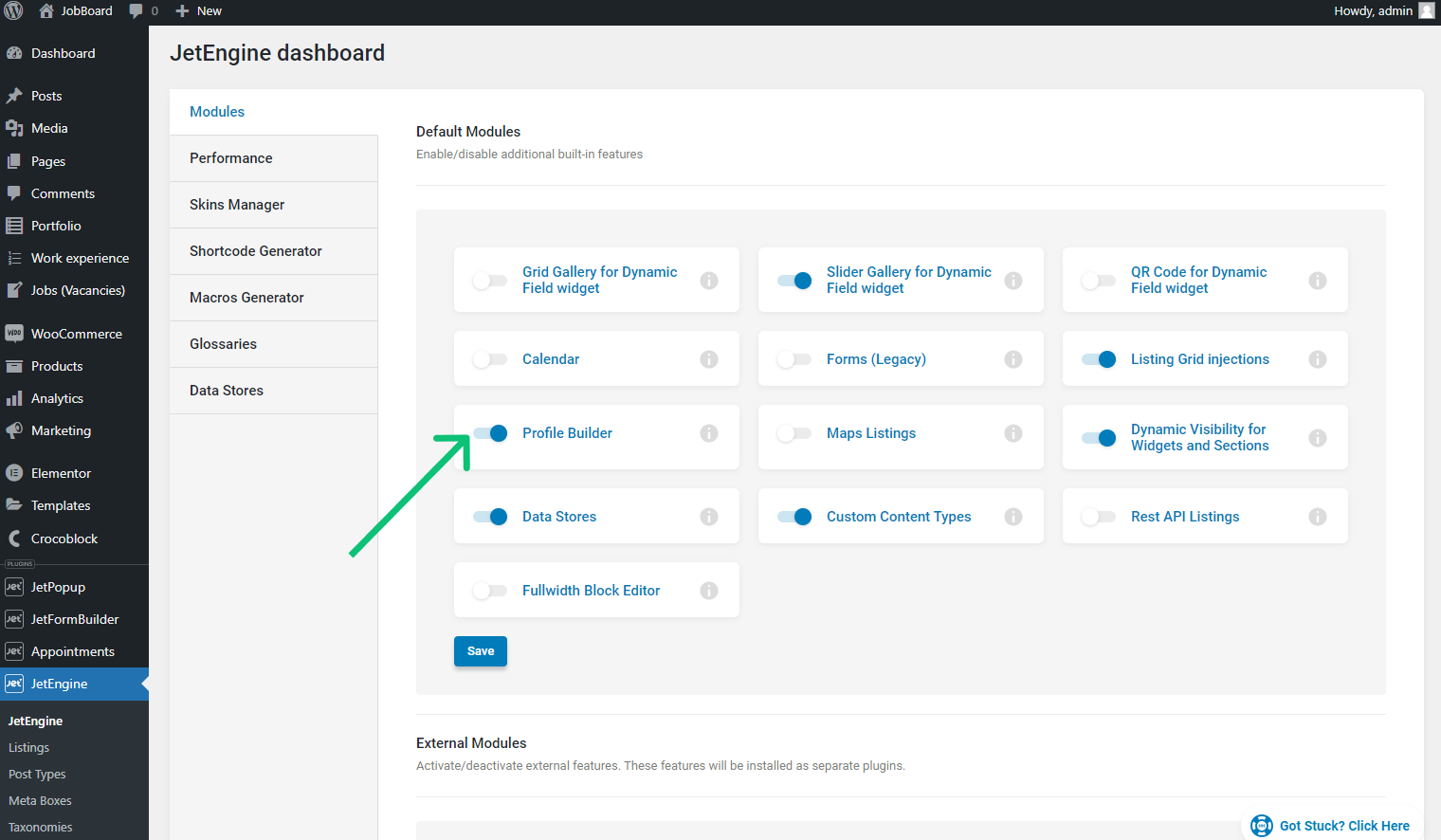
Task: Enable Grid Gallery for Dynamic Field toggle
Action: [x=490, y=281]
